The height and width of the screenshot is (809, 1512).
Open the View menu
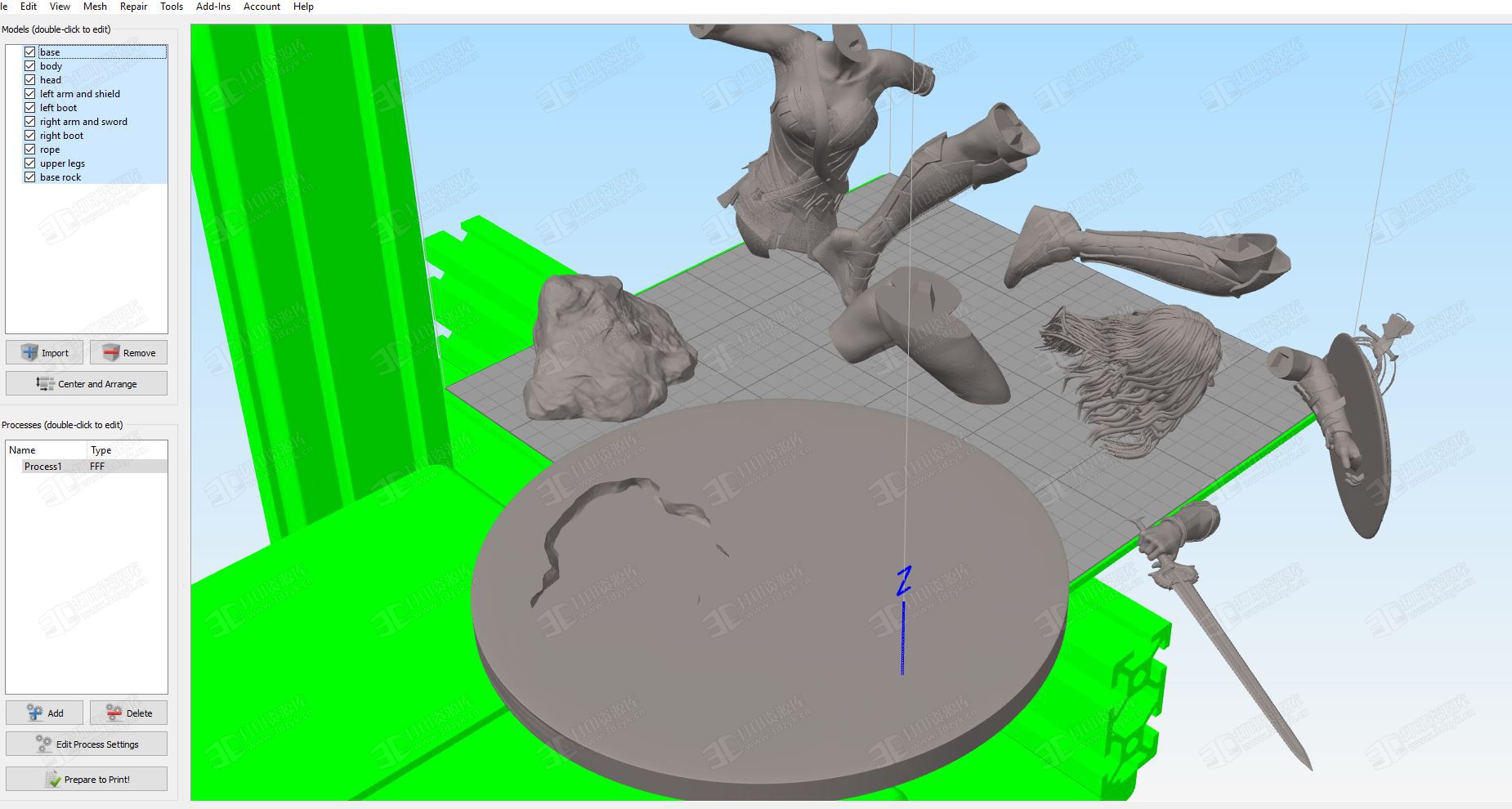[x=60, y=7]
